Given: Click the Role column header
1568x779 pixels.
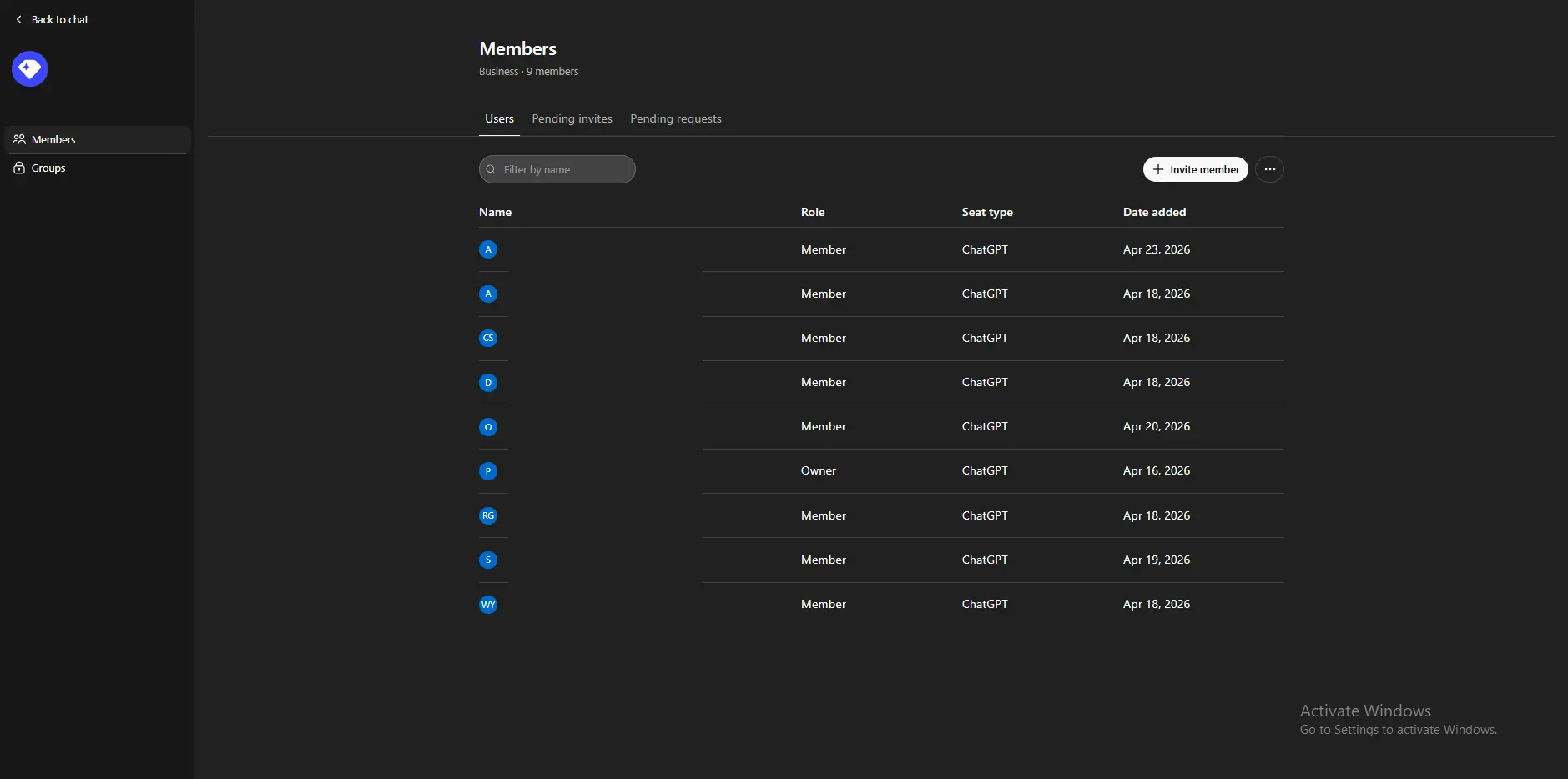Looking at the screenshot, I should [x=812, y=212].
